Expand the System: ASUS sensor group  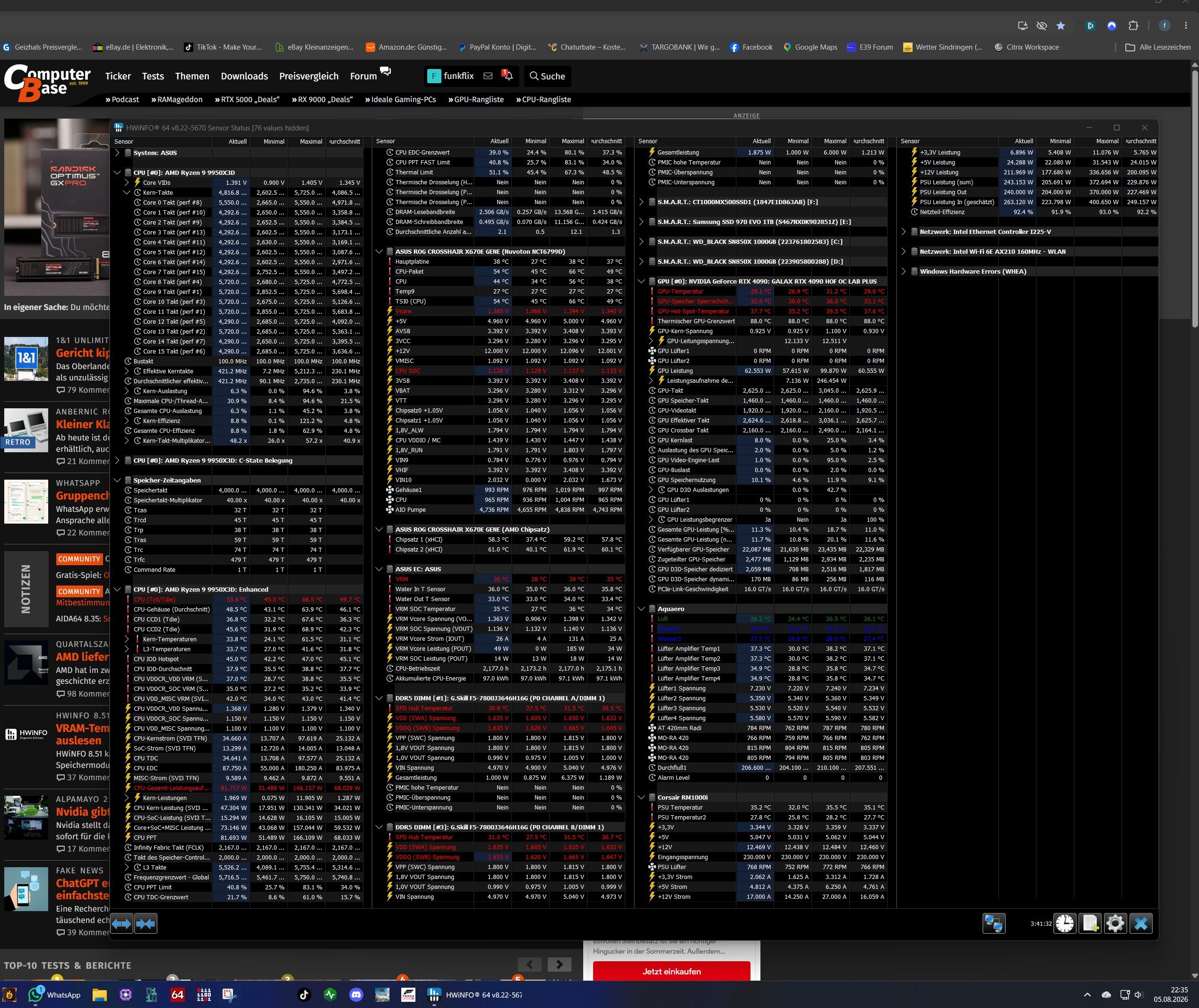coord(117,153)
